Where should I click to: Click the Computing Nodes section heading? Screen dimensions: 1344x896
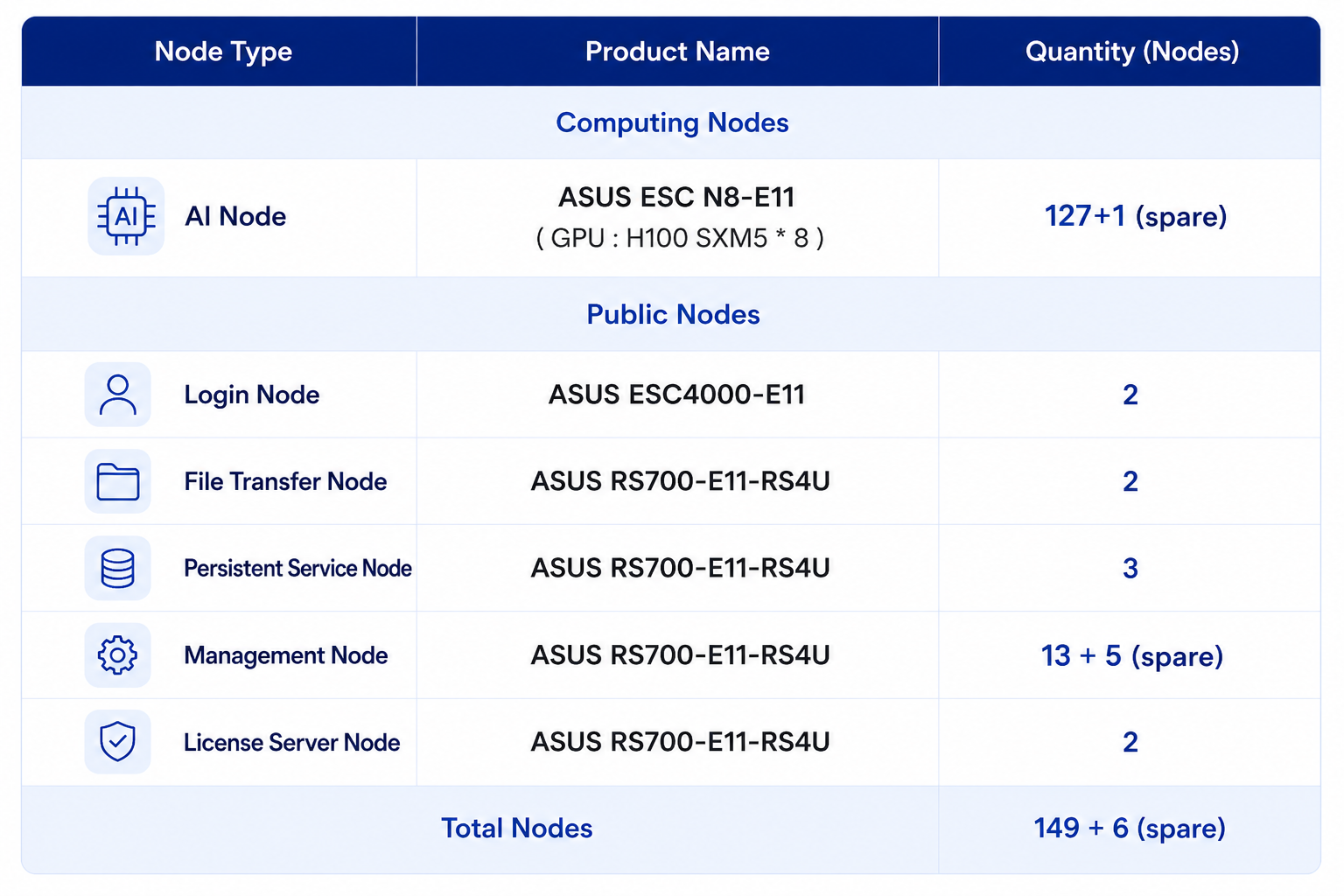coord(672,122)
